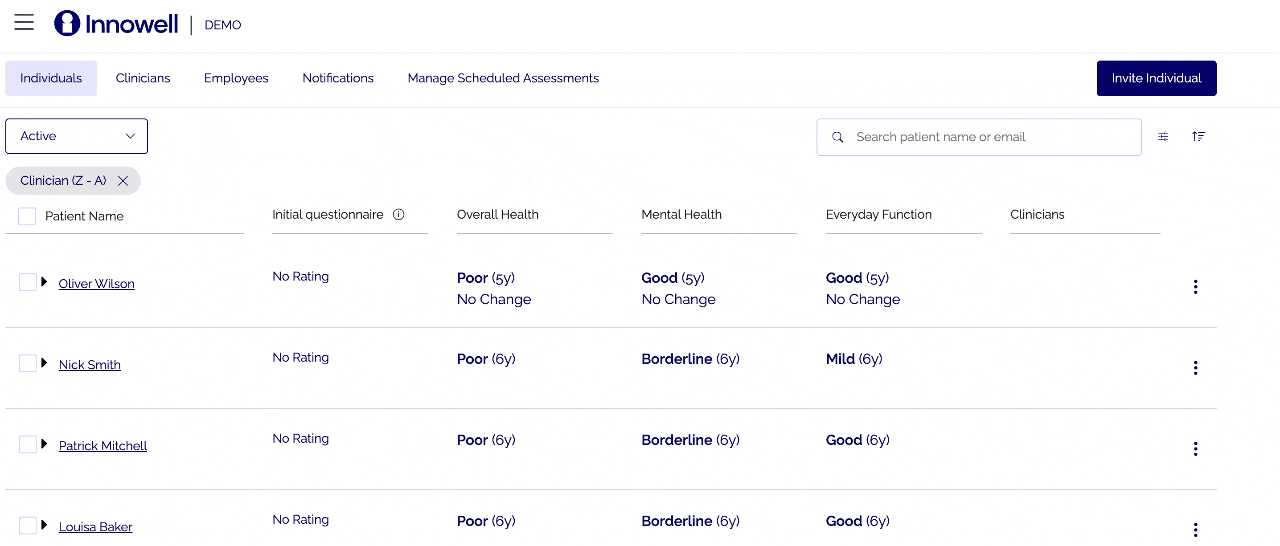Open Patrick Mitchell's patient profile
1280x546 pixels.
point(103,446)
